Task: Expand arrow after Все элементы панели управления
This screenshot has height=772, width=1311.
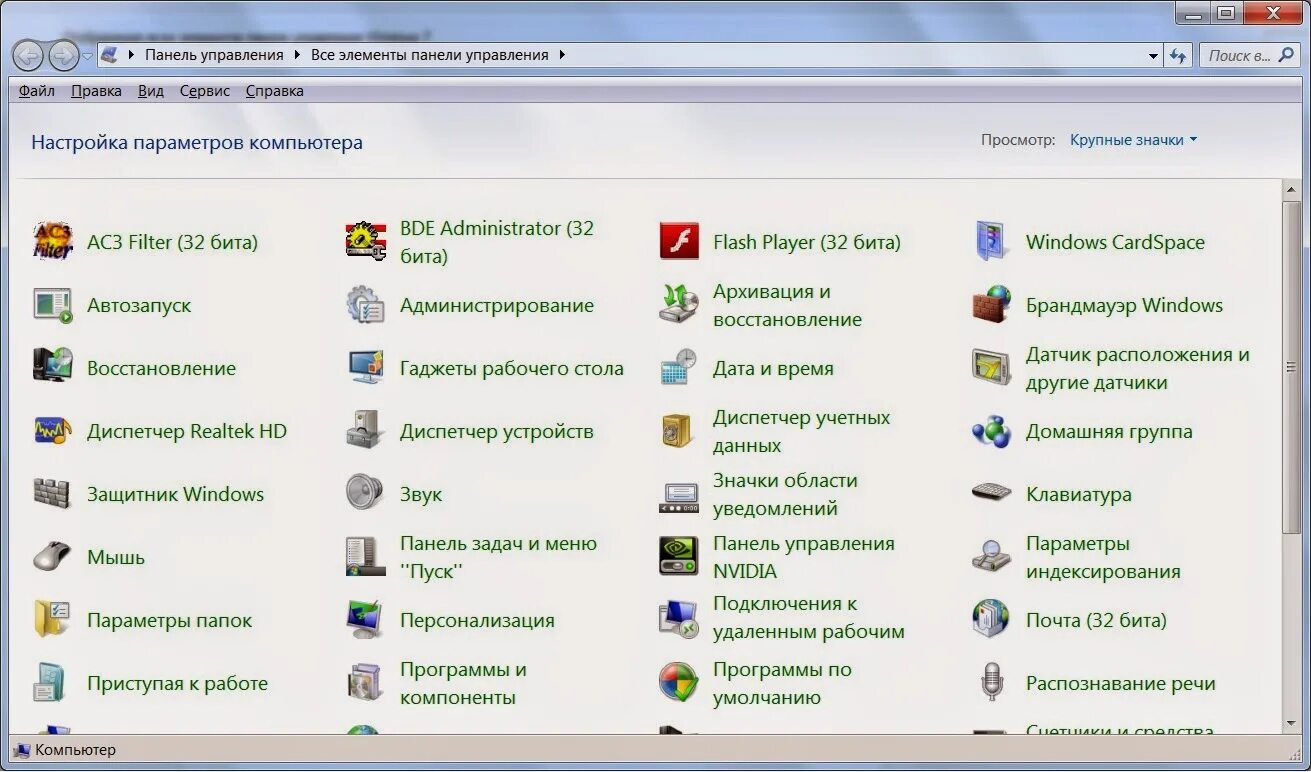Action: pyautogui.click(x=562, y=55)
